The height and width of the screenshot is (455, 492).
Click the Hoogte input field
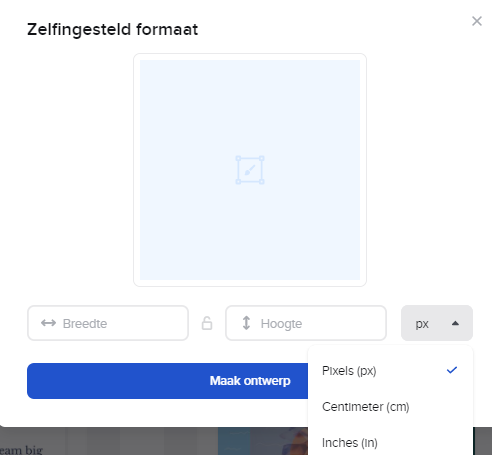tap(306, 323)
